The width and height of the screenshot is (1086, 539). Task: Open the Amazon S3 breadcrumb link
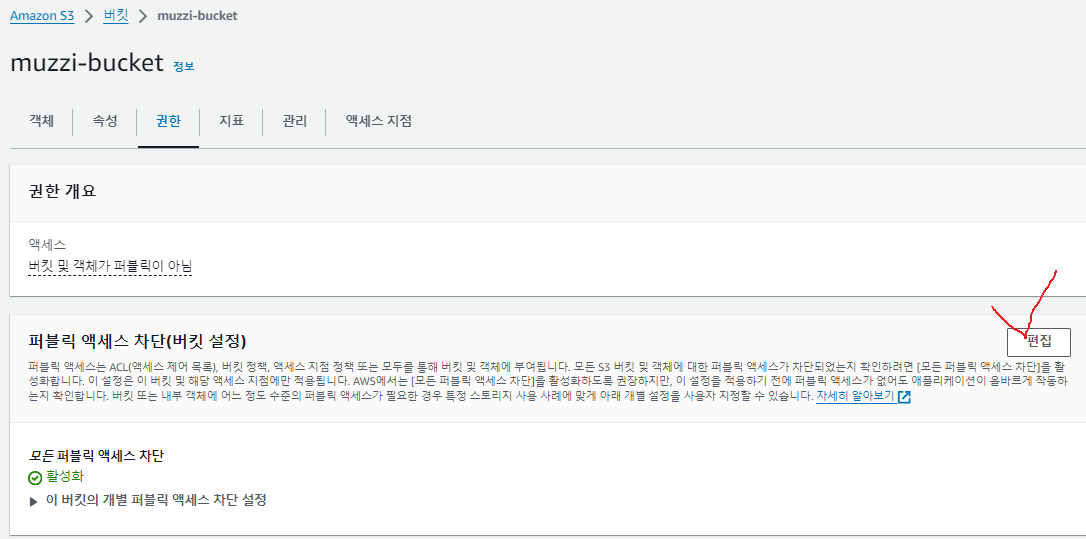pos(42,15)
